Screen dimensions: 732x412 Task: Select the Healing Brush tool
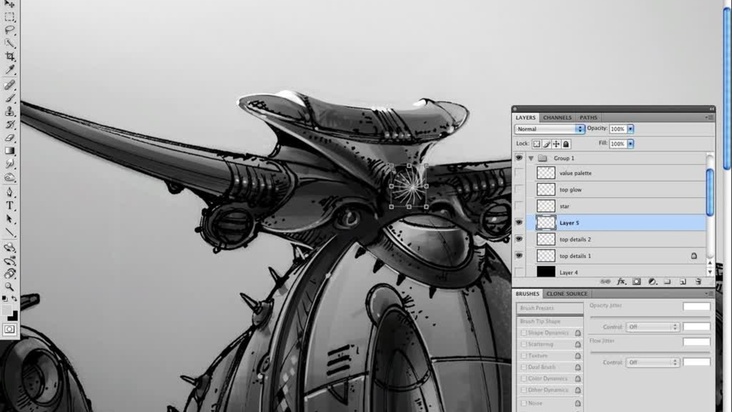[x=9, y=85]
